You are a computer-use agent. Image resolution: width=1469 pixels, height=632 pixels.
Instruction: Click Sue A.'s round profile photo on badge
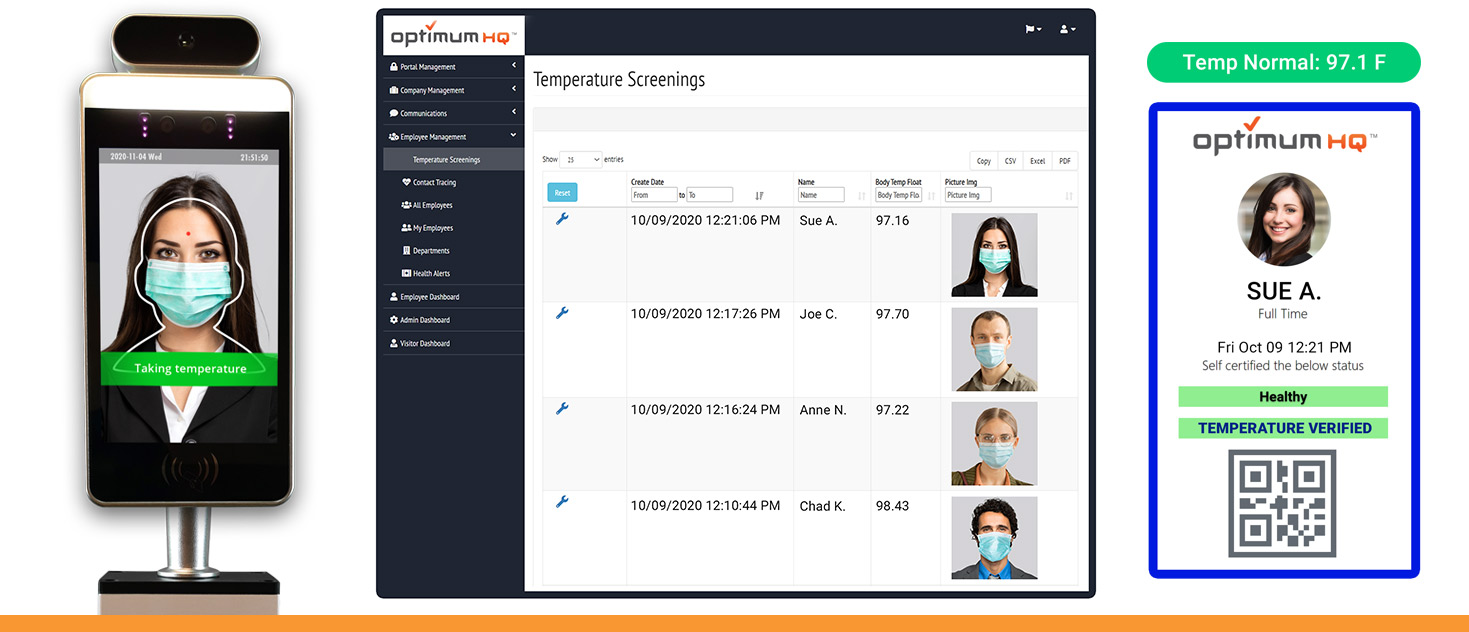click(x=1284, y=218)
